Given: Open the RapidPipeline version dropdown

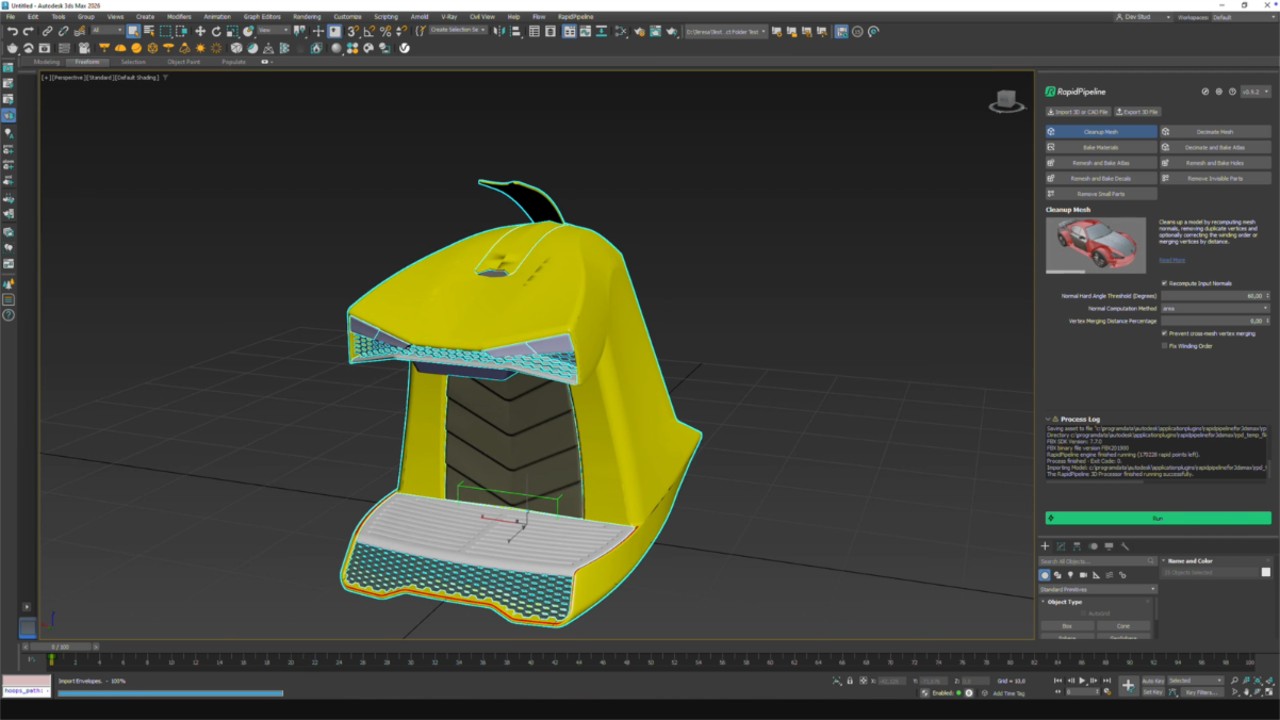Looking at the screenshot, I should click(x=1255, y=91).
